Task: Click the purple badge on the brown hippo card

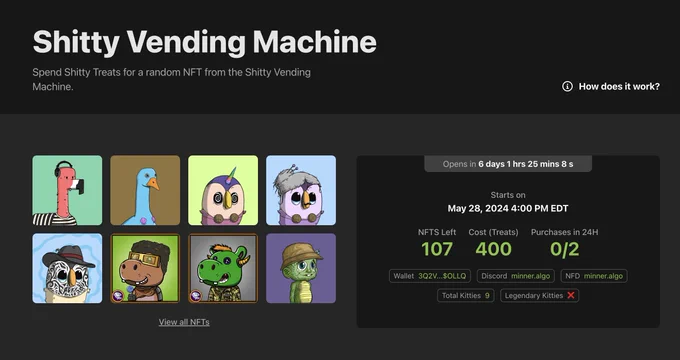Action: coord(118,296)
